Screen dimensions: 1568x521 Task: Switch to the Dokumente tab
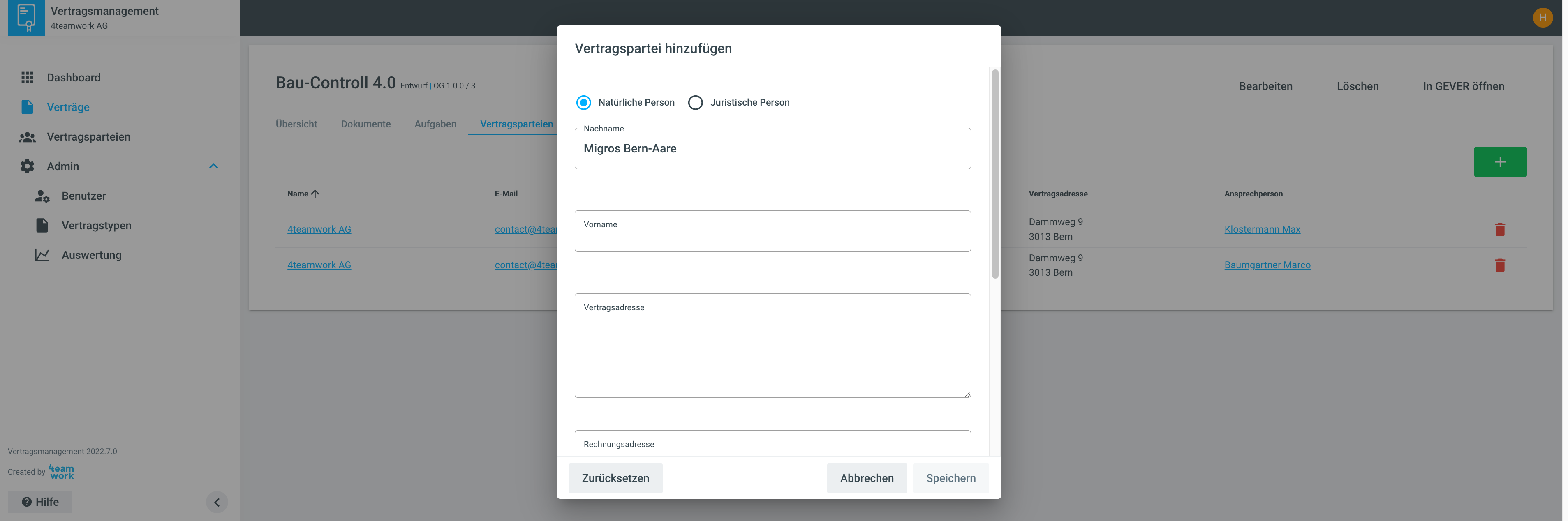click(x=365, y=124)
